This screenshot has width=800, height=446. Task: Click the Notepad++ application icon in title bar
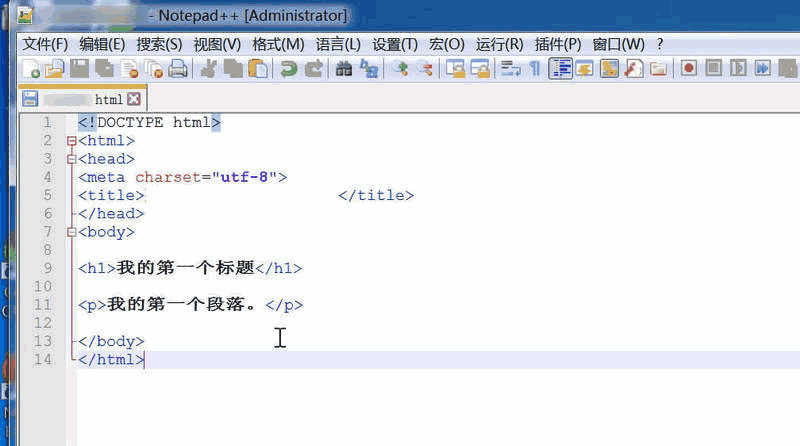pos(24,15)
